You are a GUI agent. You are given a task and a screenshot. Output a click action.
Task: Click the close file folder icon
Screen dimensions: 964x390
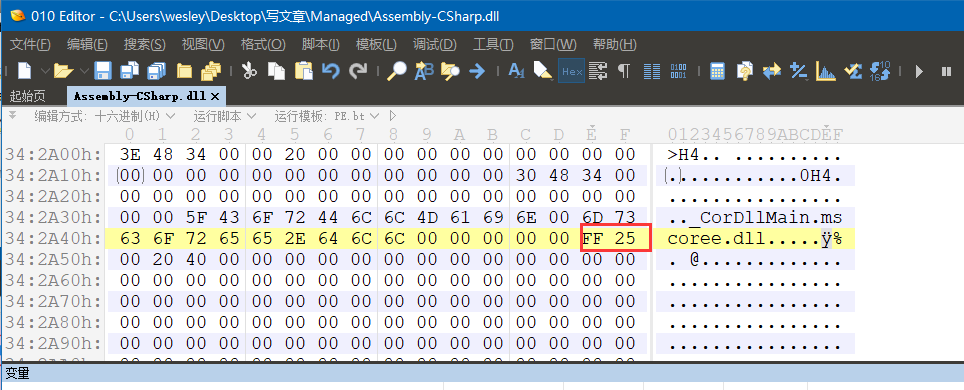pos(184,71)
